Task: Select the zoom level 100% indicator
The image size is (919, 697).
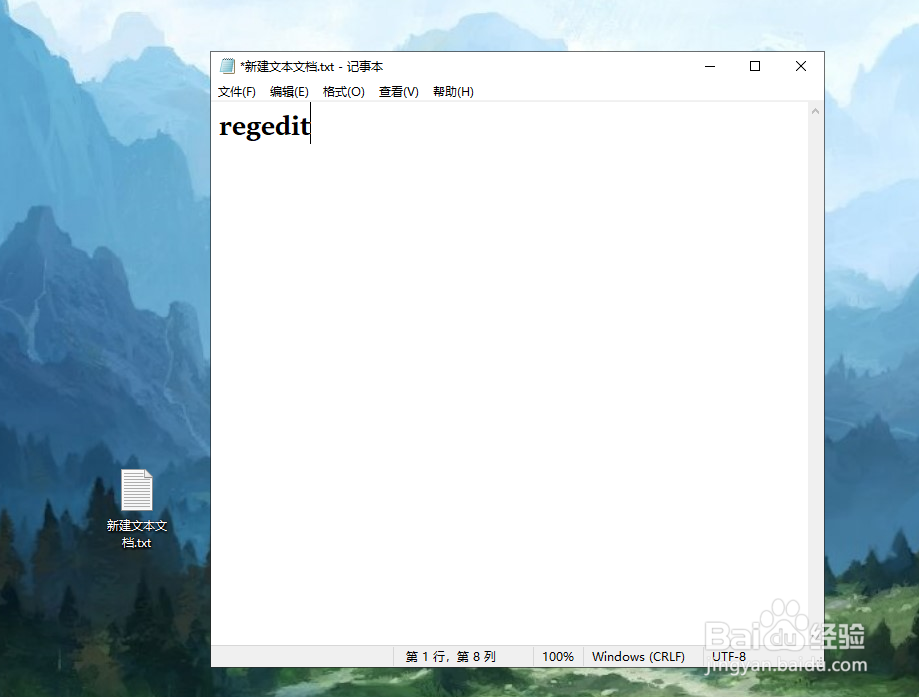Action: [x=557, y=656]
